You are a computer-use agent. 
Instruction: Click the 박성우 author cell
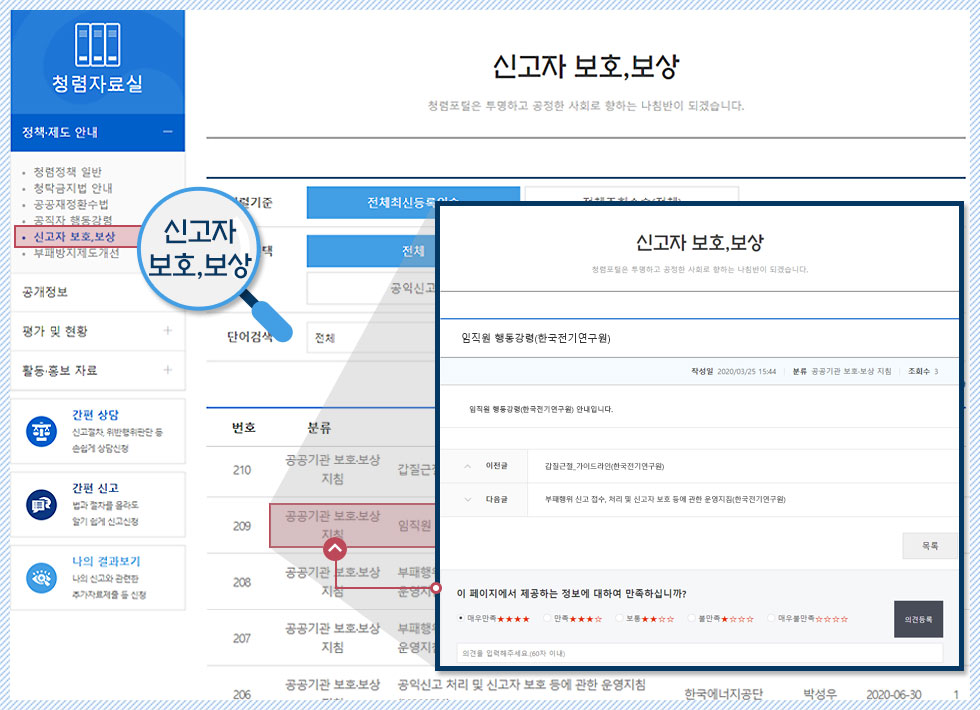820,694
